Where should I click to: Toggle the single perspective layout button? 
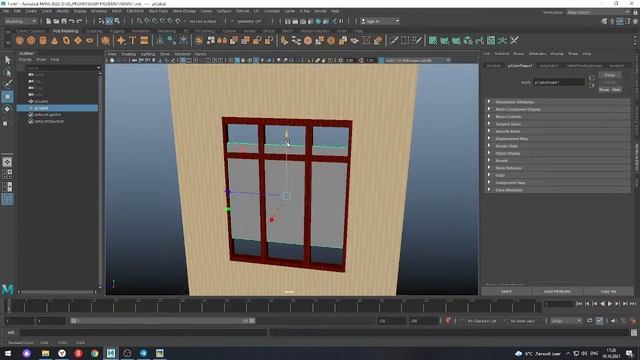click(x=7, y=162)
